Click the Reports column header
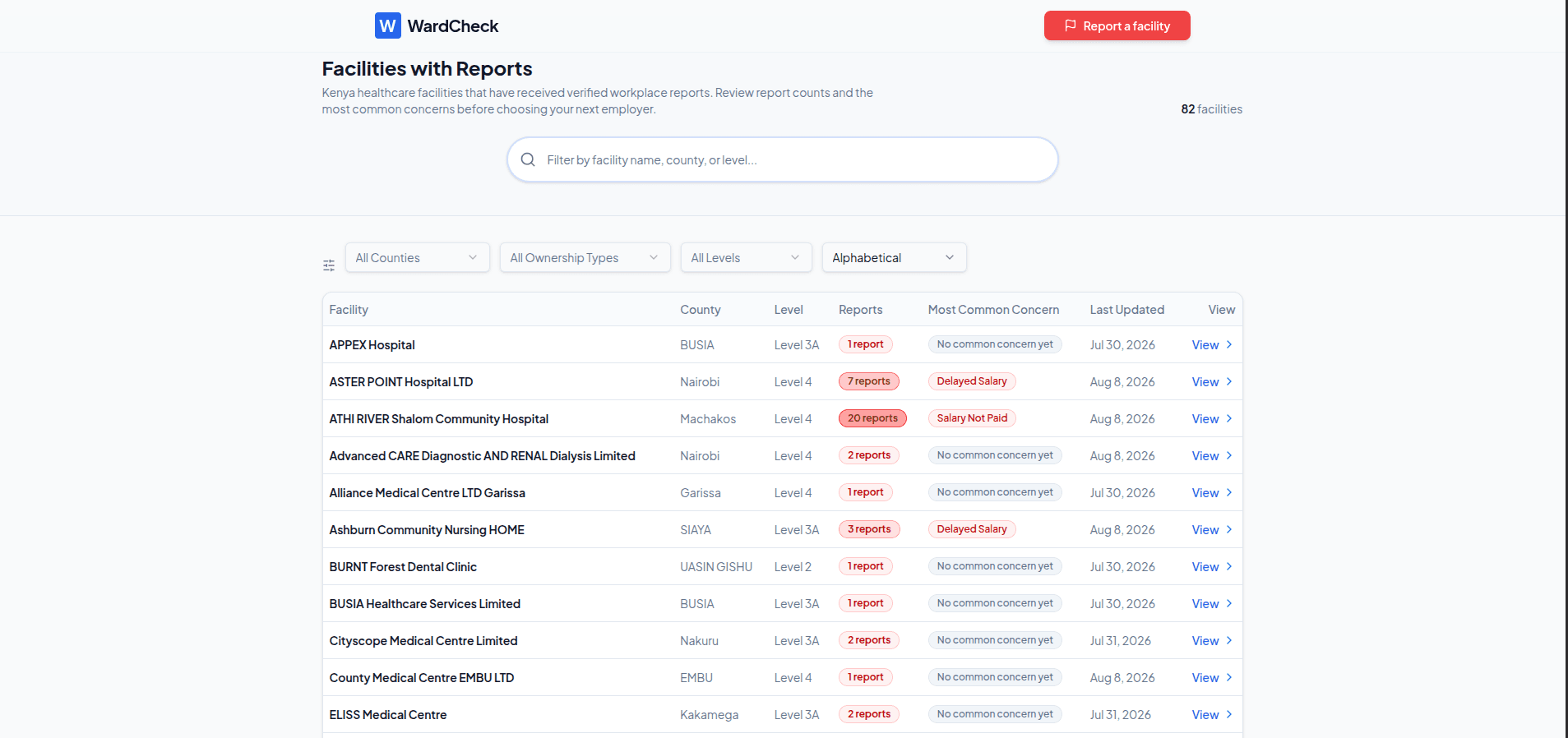Image resolution: width=1568 pixels, height=738 pixels. pos(860,310)
